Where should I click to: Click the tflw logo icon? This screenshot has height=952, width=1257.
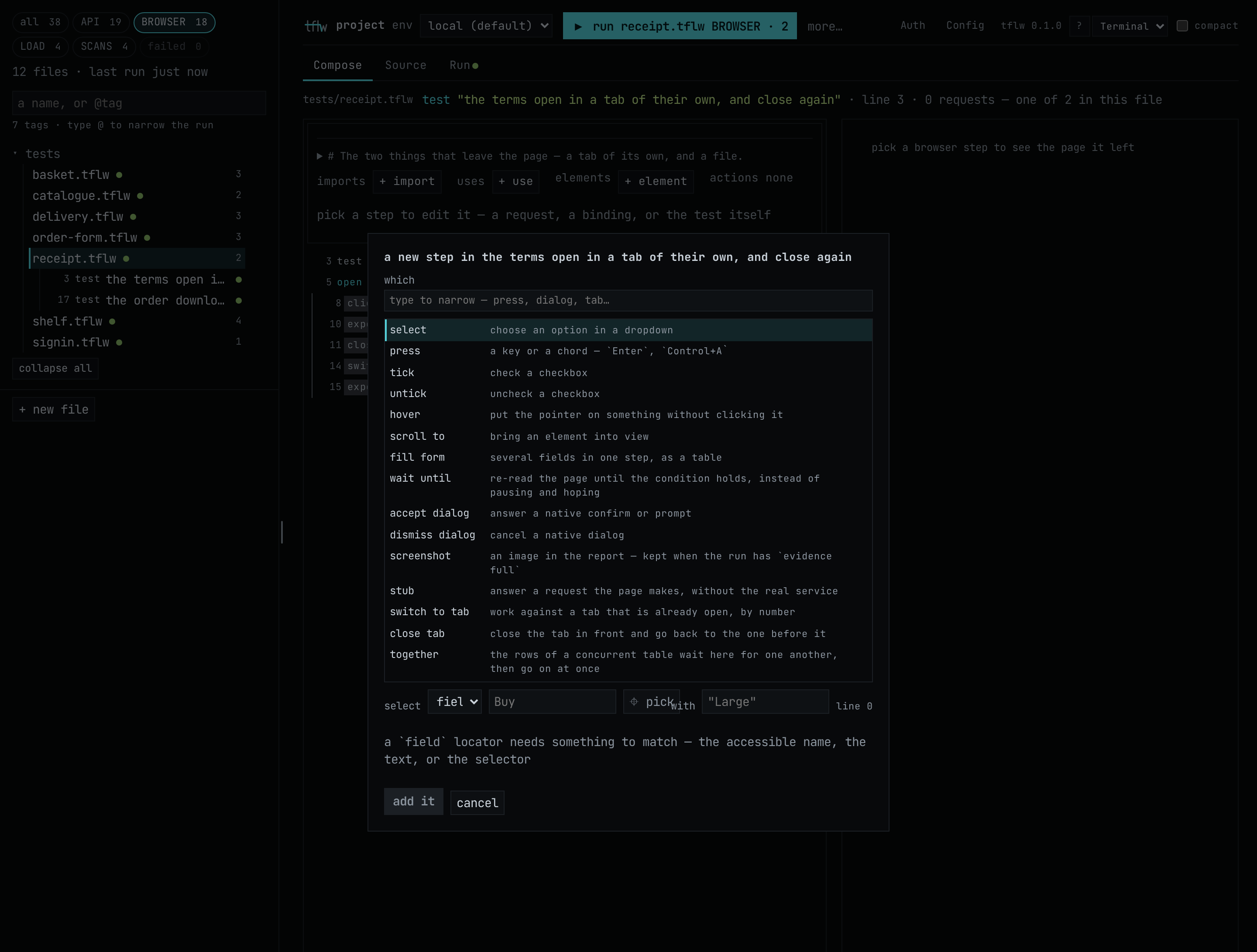pos(316,26)
